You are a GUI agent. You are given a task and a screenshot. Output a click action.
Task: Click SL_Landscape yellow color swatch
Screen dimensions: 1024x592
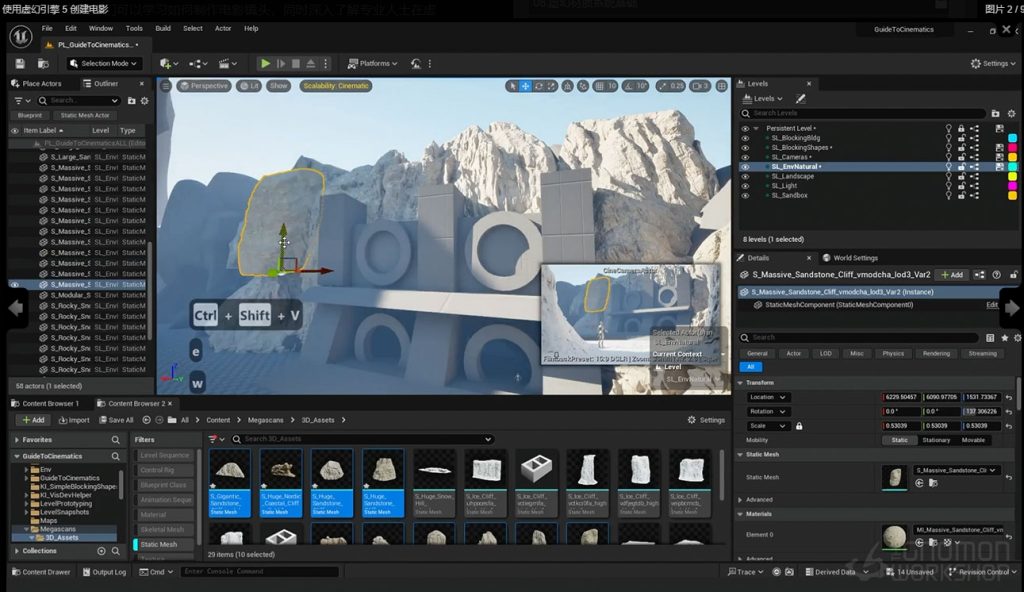1012,176
